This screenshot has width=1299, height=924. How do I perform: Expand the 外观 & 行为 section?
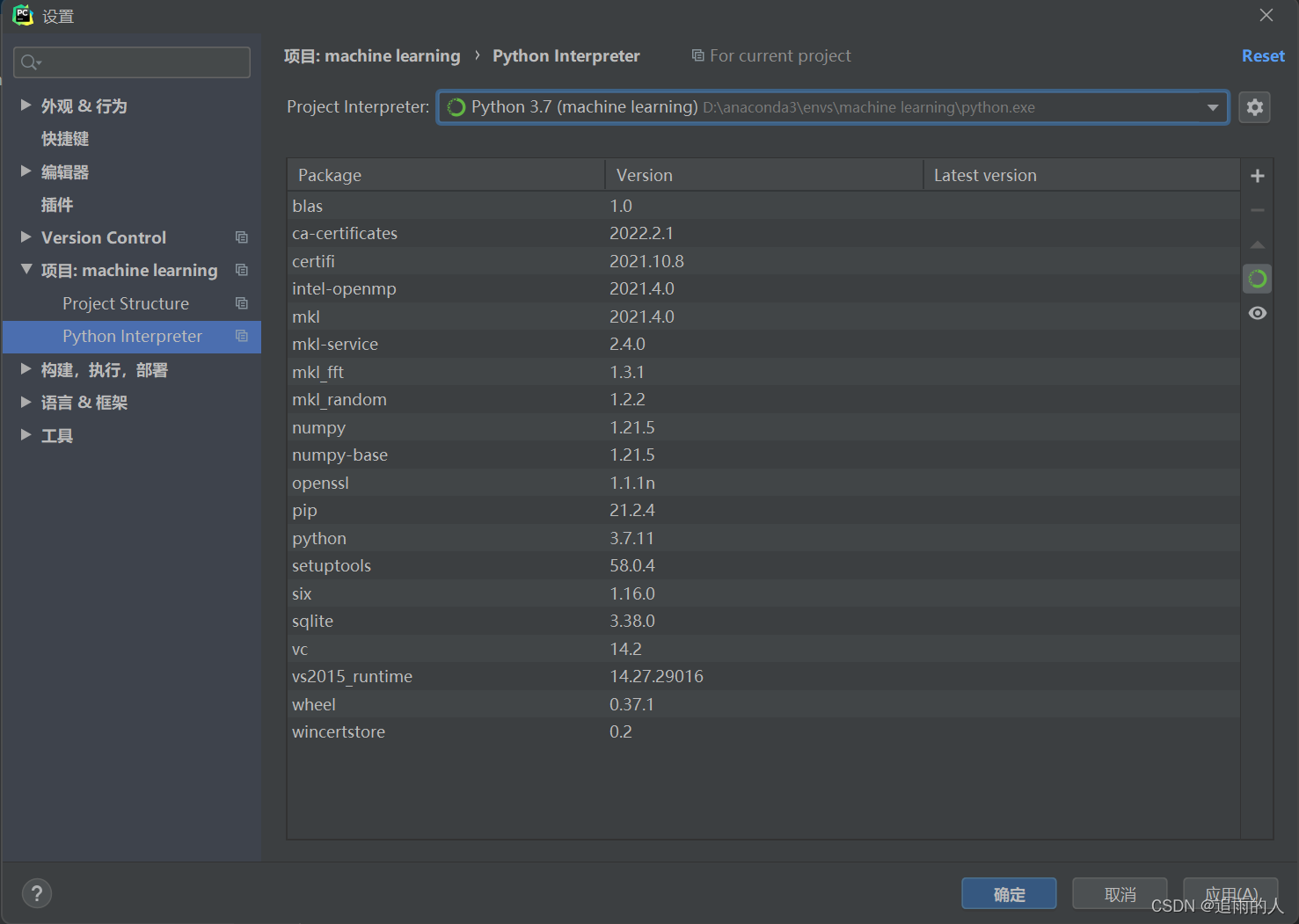pos(26,105)
